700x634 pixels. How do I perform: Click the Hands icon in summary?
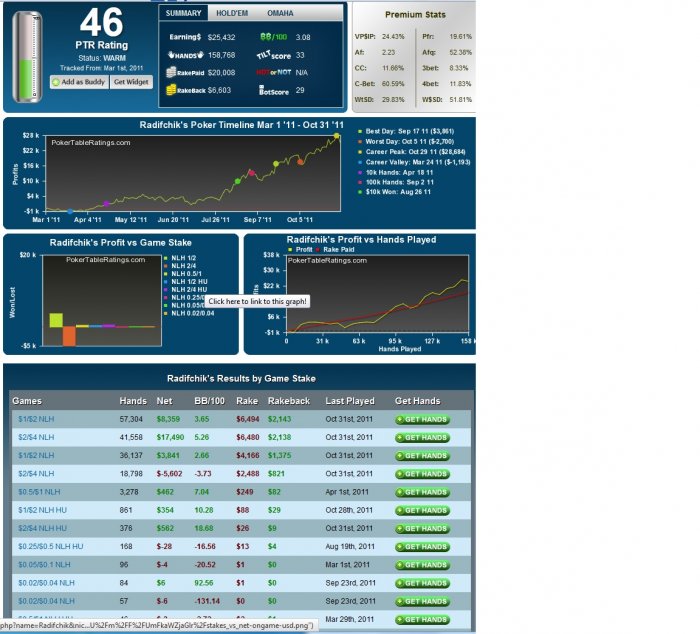click(186, 55)
